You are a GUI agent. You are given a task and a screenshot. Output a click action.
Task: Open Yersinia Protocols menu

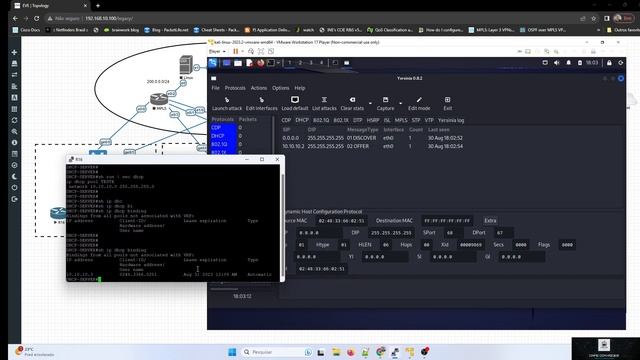point(235,88)
